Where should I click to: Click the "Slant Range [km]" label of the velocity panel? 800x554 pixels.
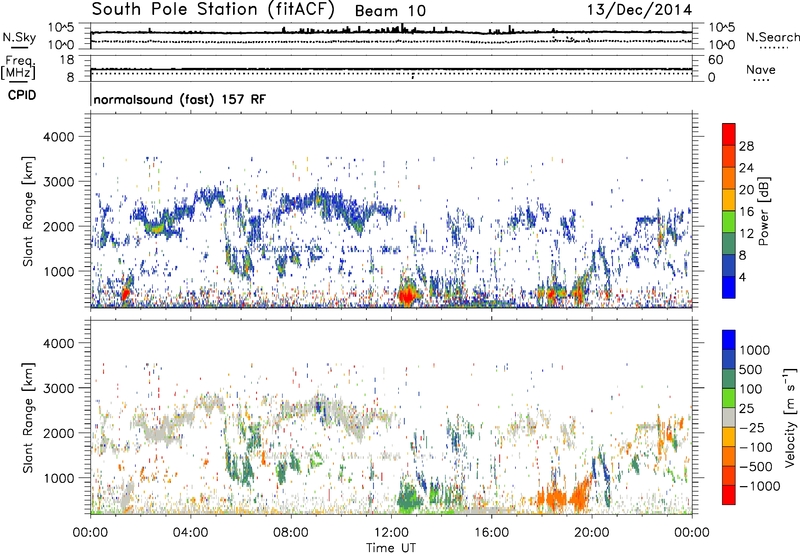pos(28,417)
